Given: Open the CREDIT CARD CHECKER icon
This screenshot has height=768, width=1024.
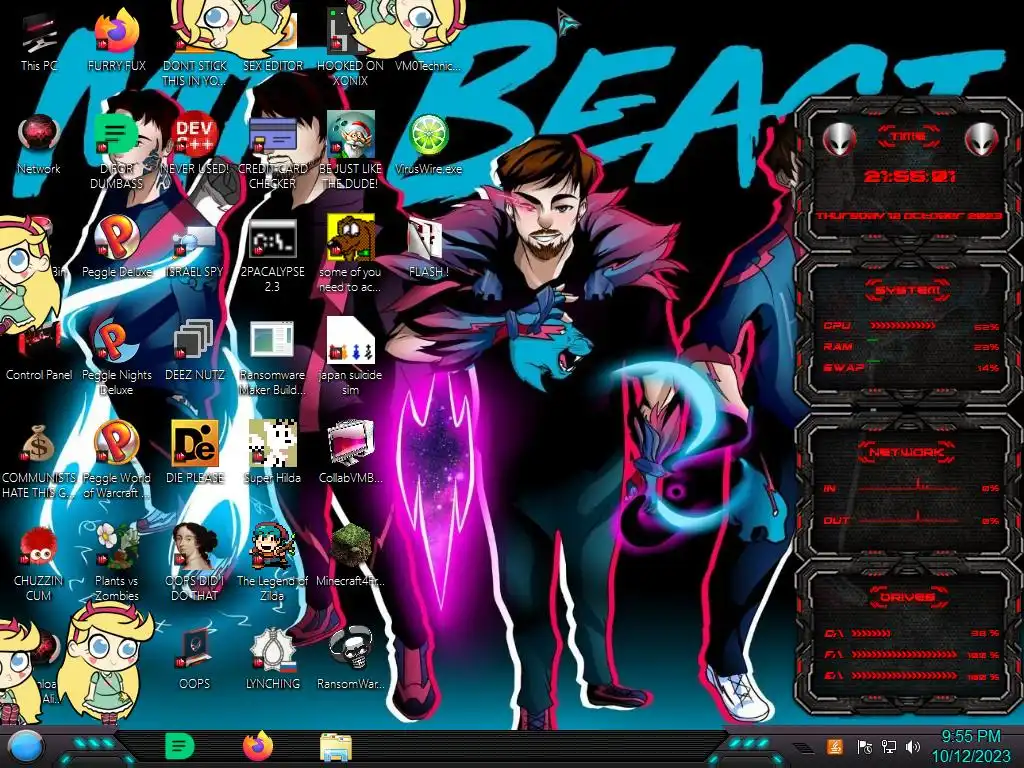Looking at the screenshot, I should [x=272, y=152].
